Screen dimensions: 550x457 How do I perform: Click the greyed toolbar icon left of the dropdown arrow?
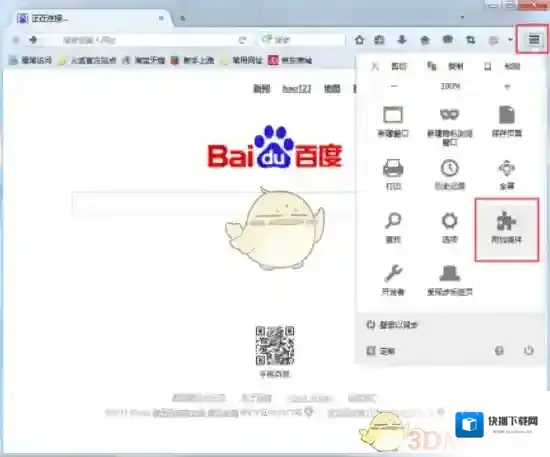point(494,40)
